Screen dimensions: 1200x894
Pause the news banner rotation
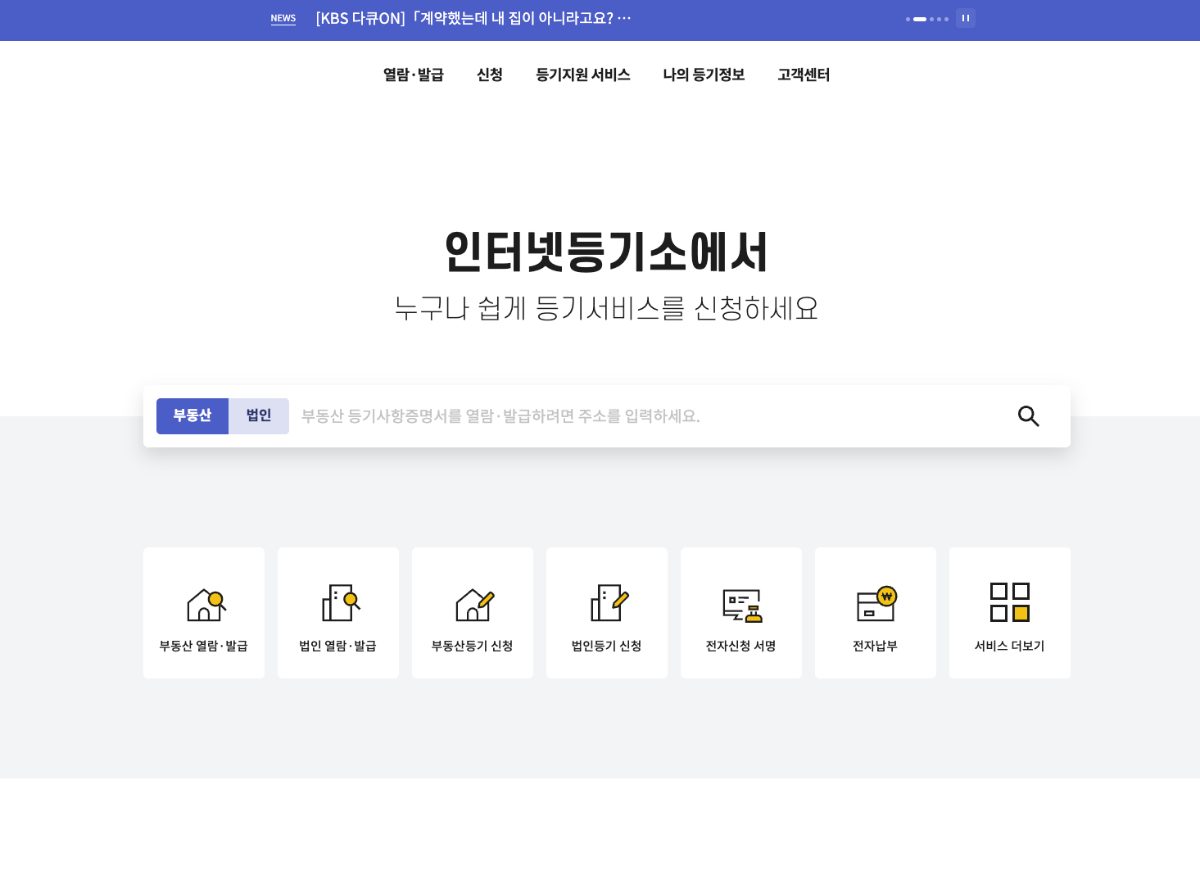coord(965,18)
